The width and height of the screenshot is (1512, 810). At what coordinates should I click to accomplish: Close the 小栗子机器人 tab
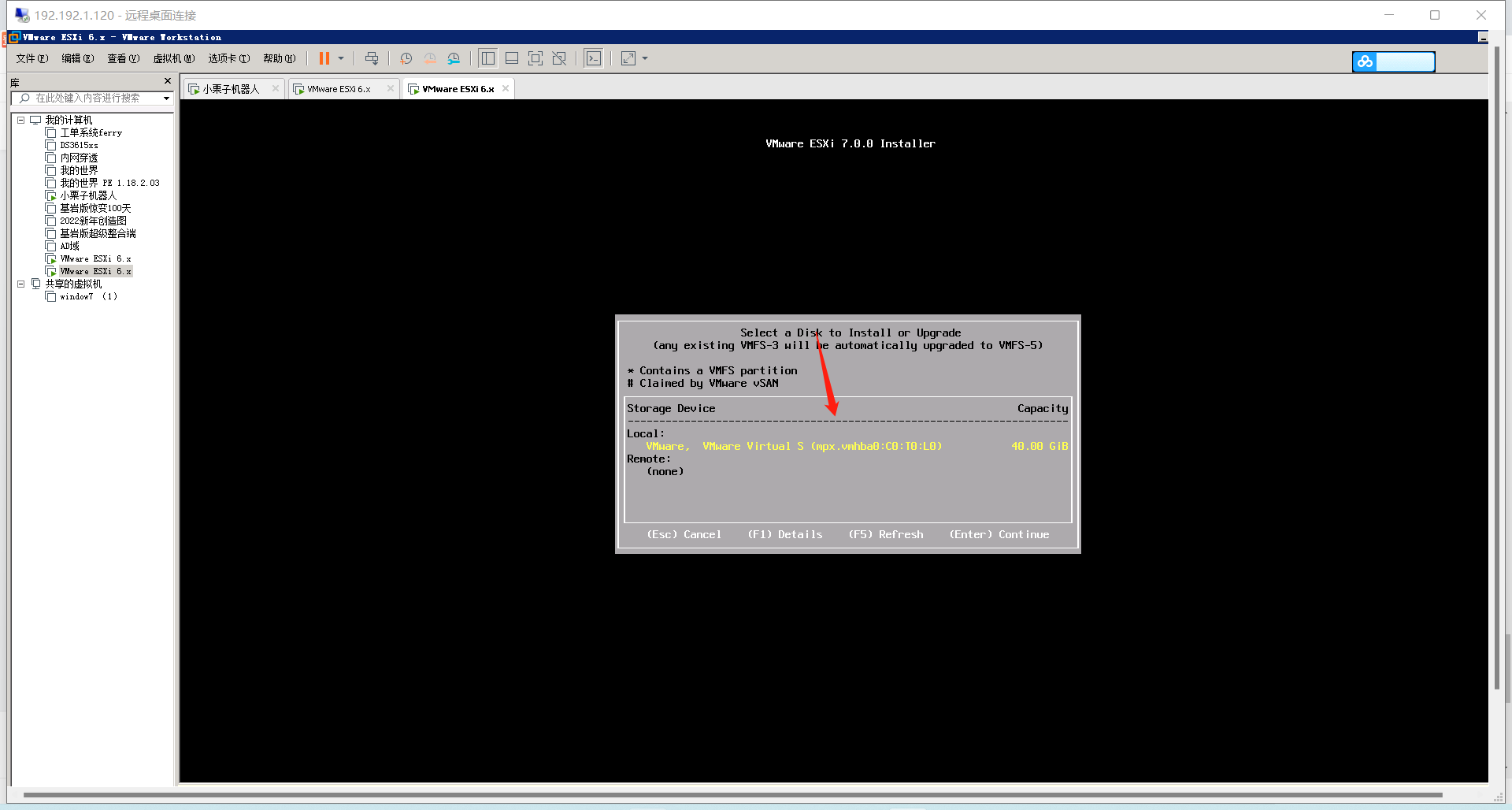tap(276, 88)
